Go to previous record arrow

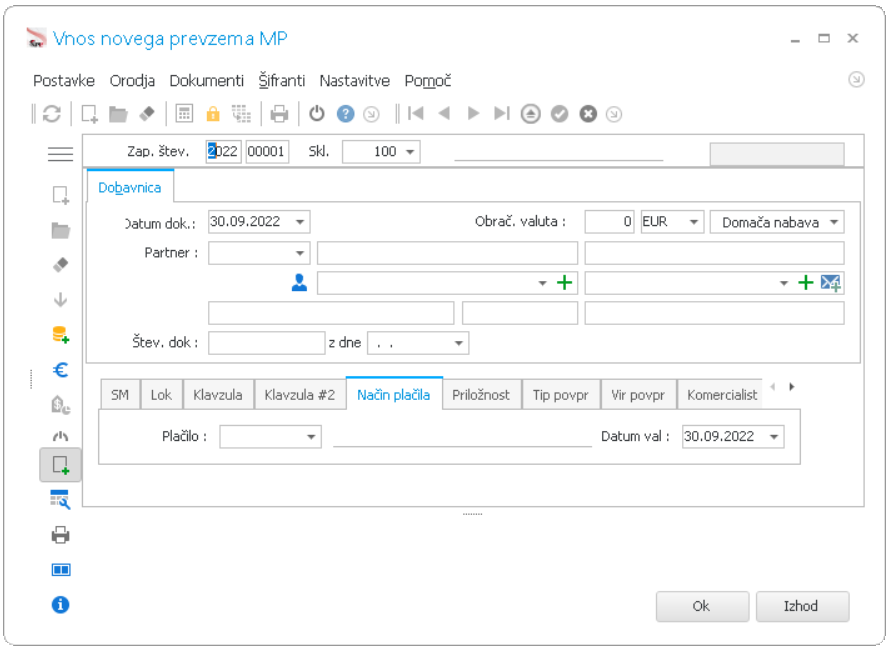coord(444,113)
